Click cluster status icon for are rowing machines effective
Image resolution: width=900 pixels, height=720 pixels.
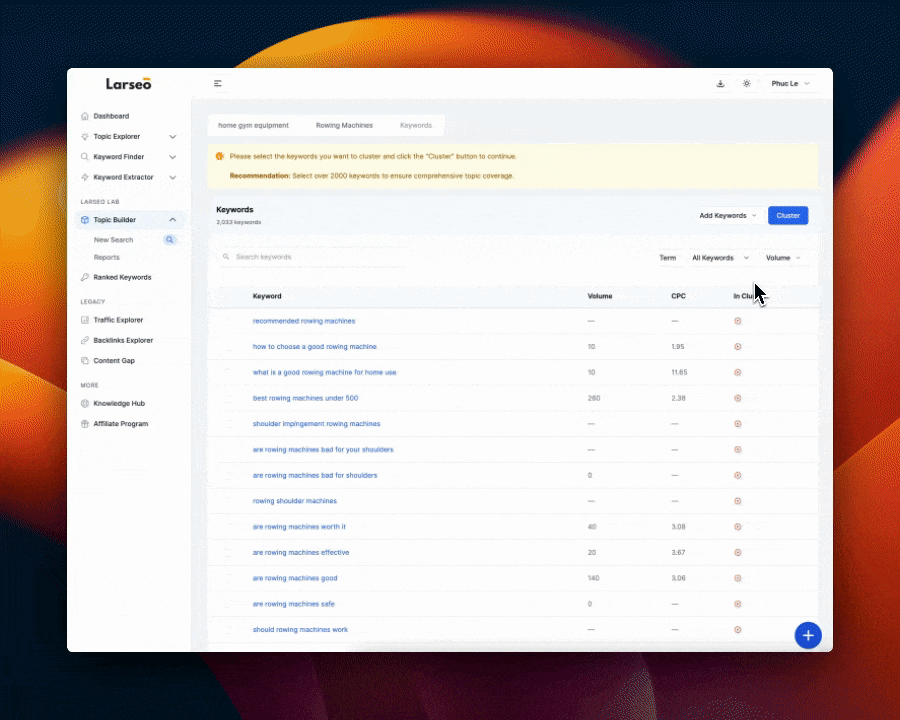tap(738, 552)
